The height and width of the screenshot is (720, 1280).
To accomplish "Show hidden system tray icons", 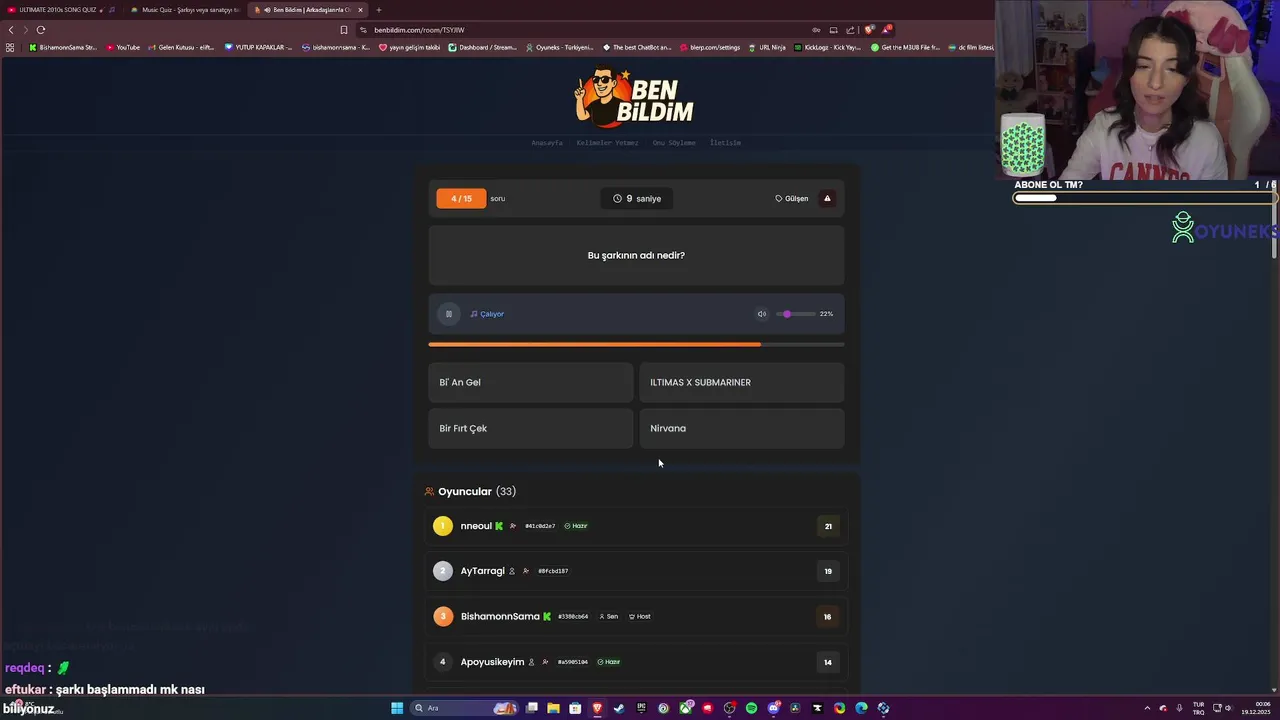I will click(1147, 708).
